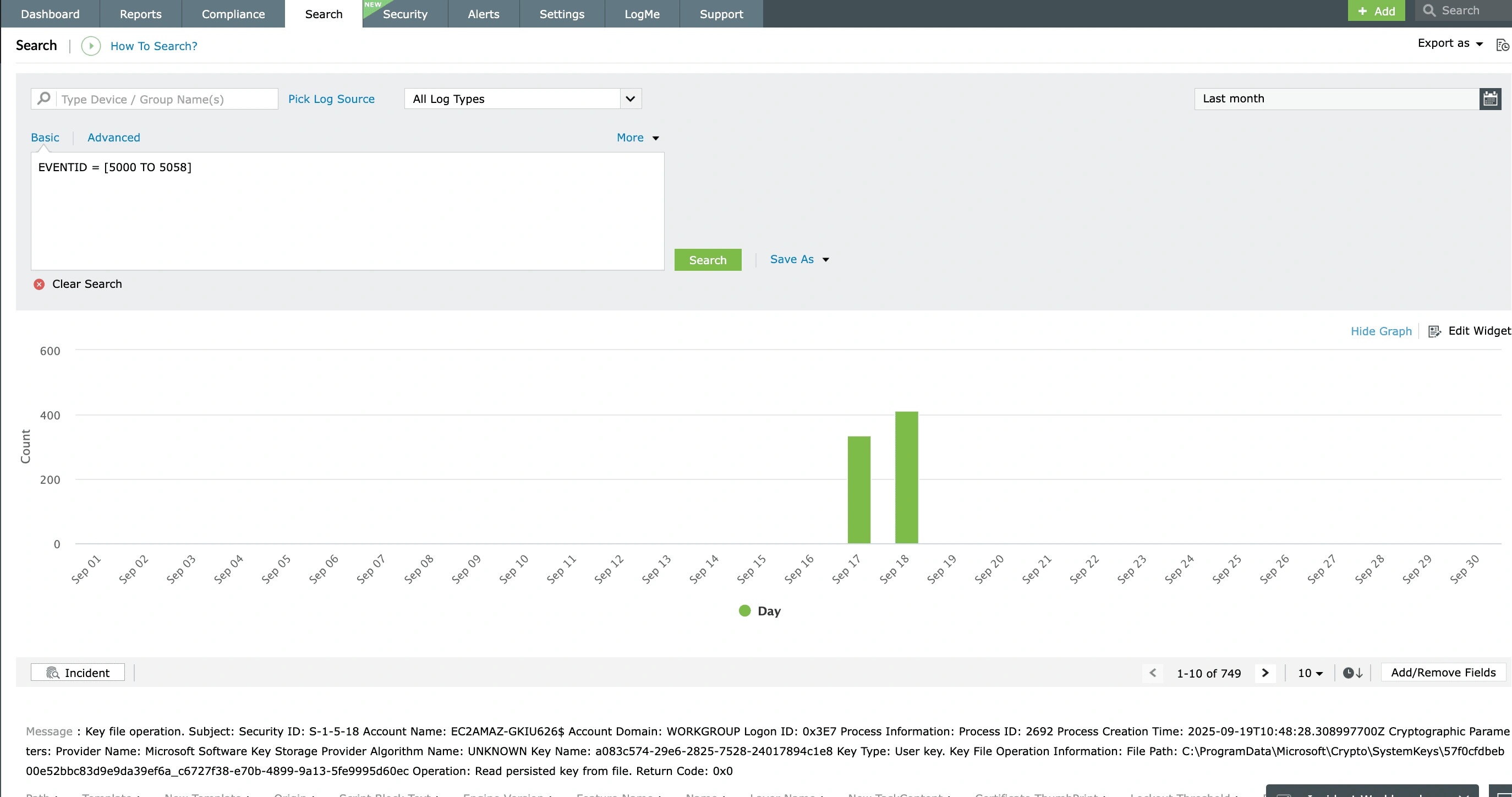Click the red Clear Search icon
Screen dimensions: 1512x797
pyautogui.click(x=39, y=284)
